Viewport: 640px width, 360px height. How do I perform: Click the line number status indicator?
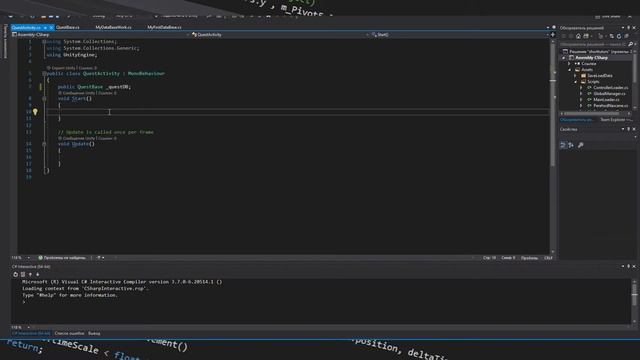489,258
